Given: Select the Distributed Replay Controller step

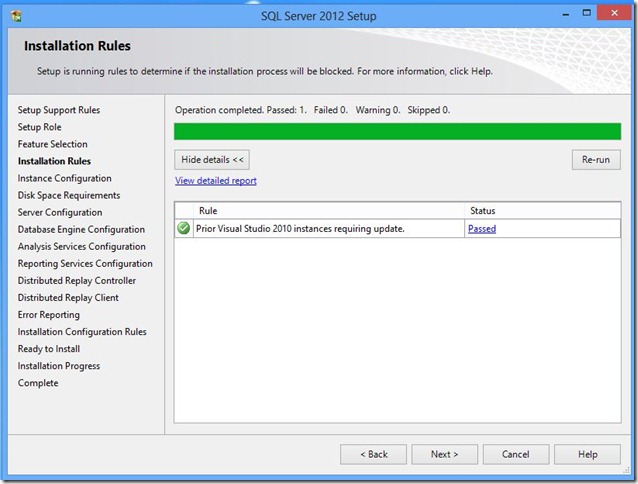Looking at the screenshot, I should (x=76, y=281).
